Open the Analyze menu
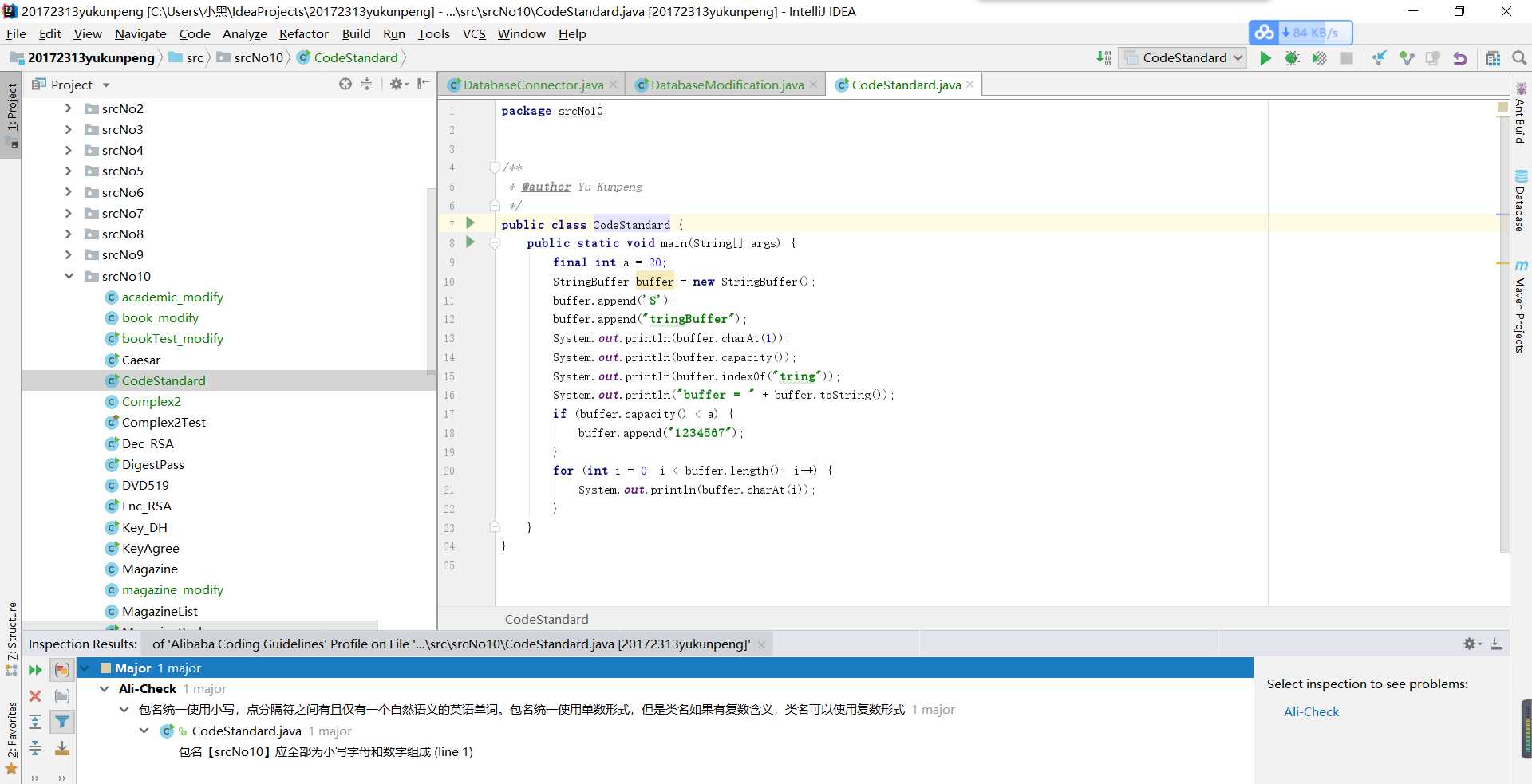Viewport: 1532px width, 784px height. coord(244,33)
